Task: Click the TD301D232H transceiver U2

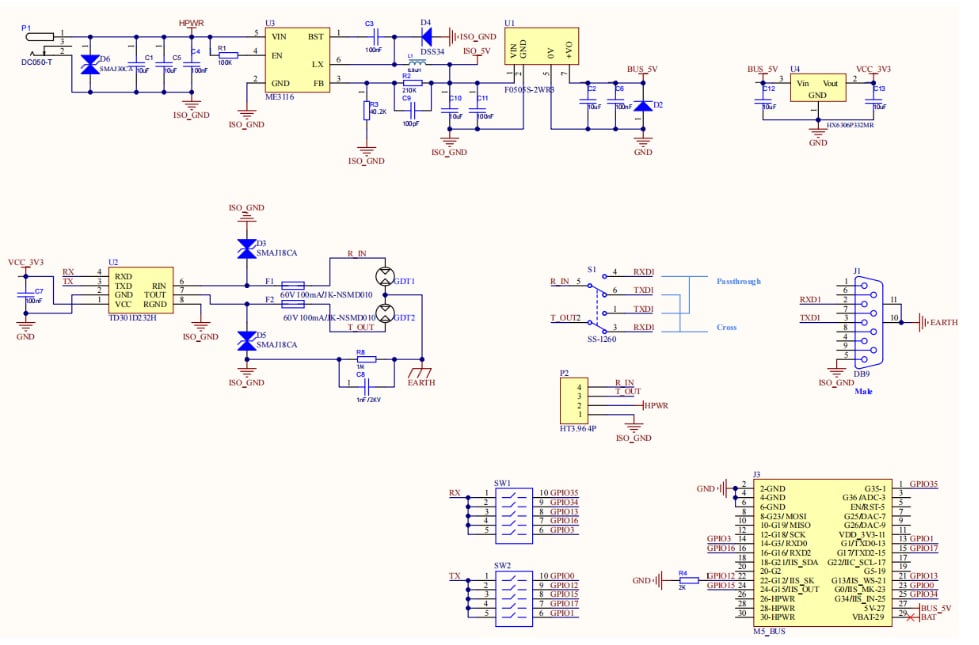Action: [x=138, y=290]
